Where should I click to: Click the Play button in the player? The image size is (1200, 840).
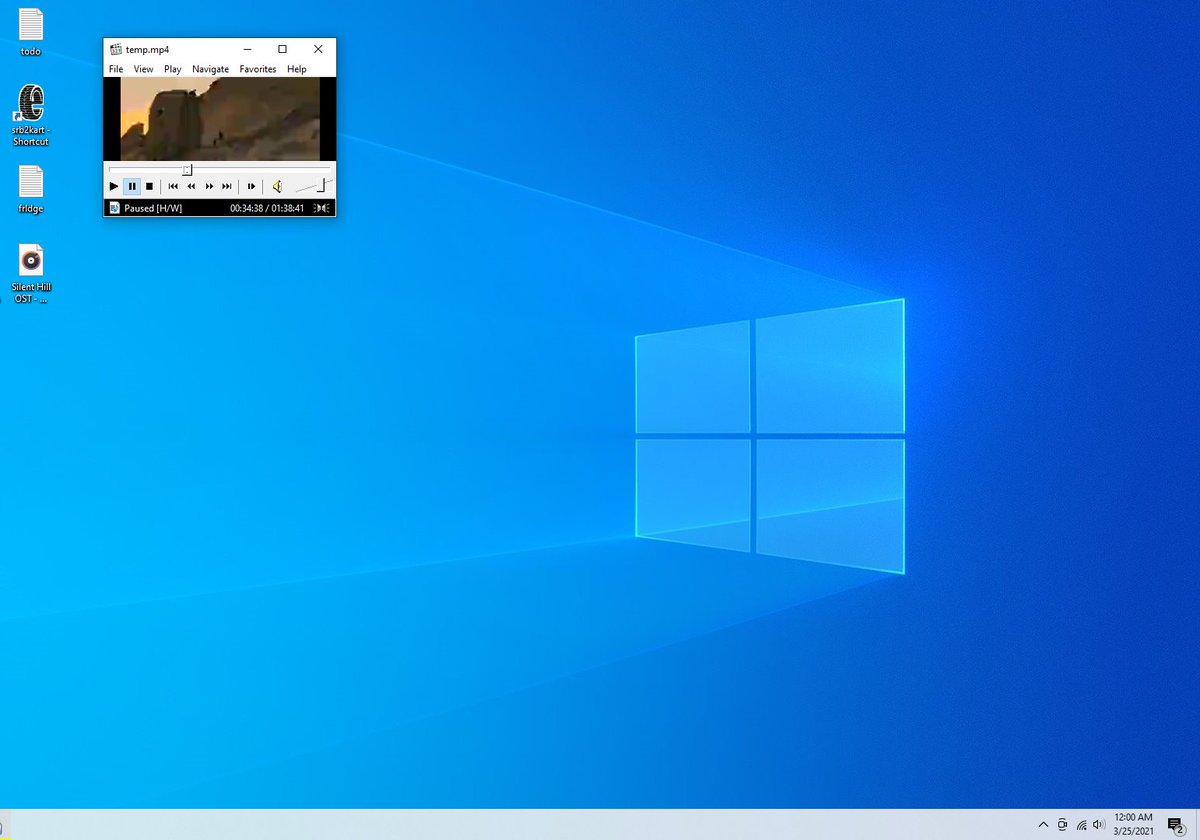pyautogui.click(x=114, y=186)
